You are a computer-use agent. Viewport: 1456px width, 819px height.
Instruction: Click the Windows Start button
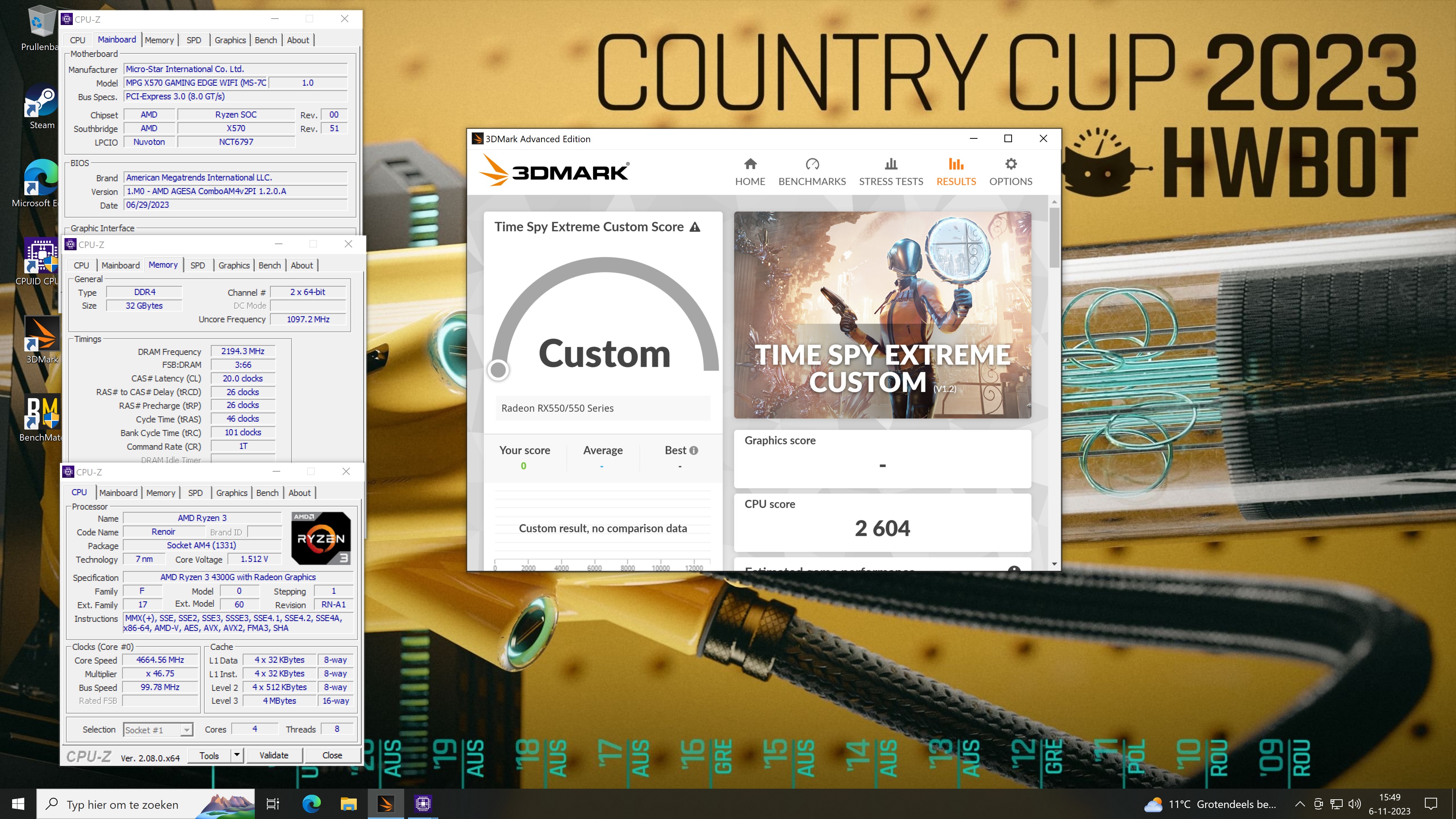click(x=18, y=804)
